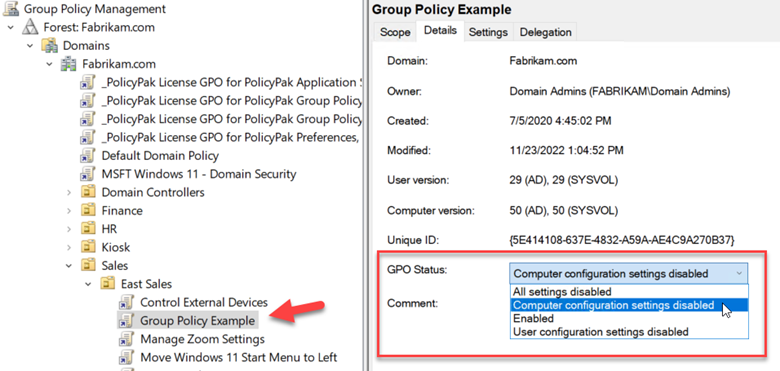This screenshot has width=780, height=371.
Task: Click the Sales OU folder icon
Action: 88,266
